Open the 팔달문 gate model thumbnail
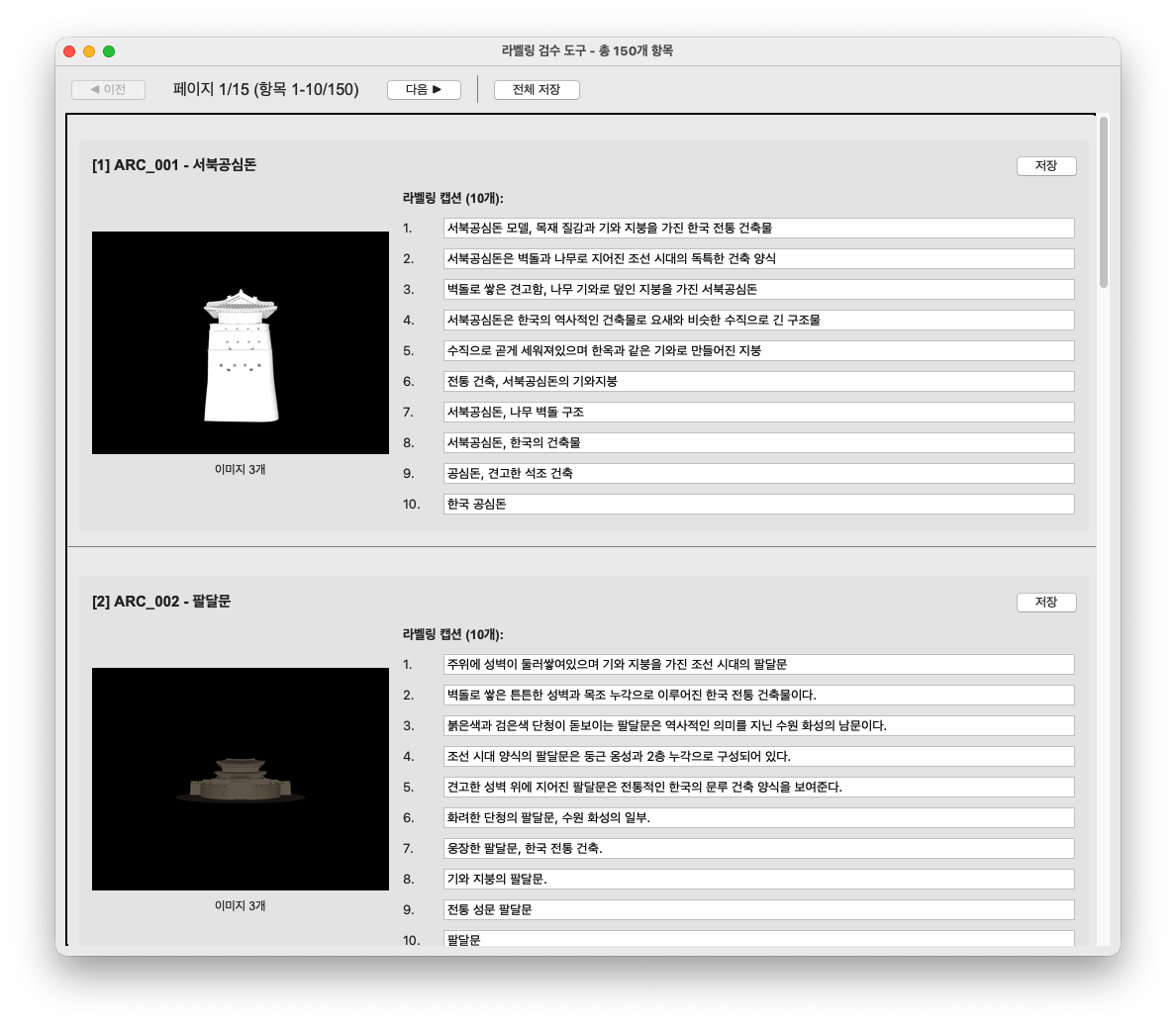Screen dimensions: 1176x1029 point(241,779)
